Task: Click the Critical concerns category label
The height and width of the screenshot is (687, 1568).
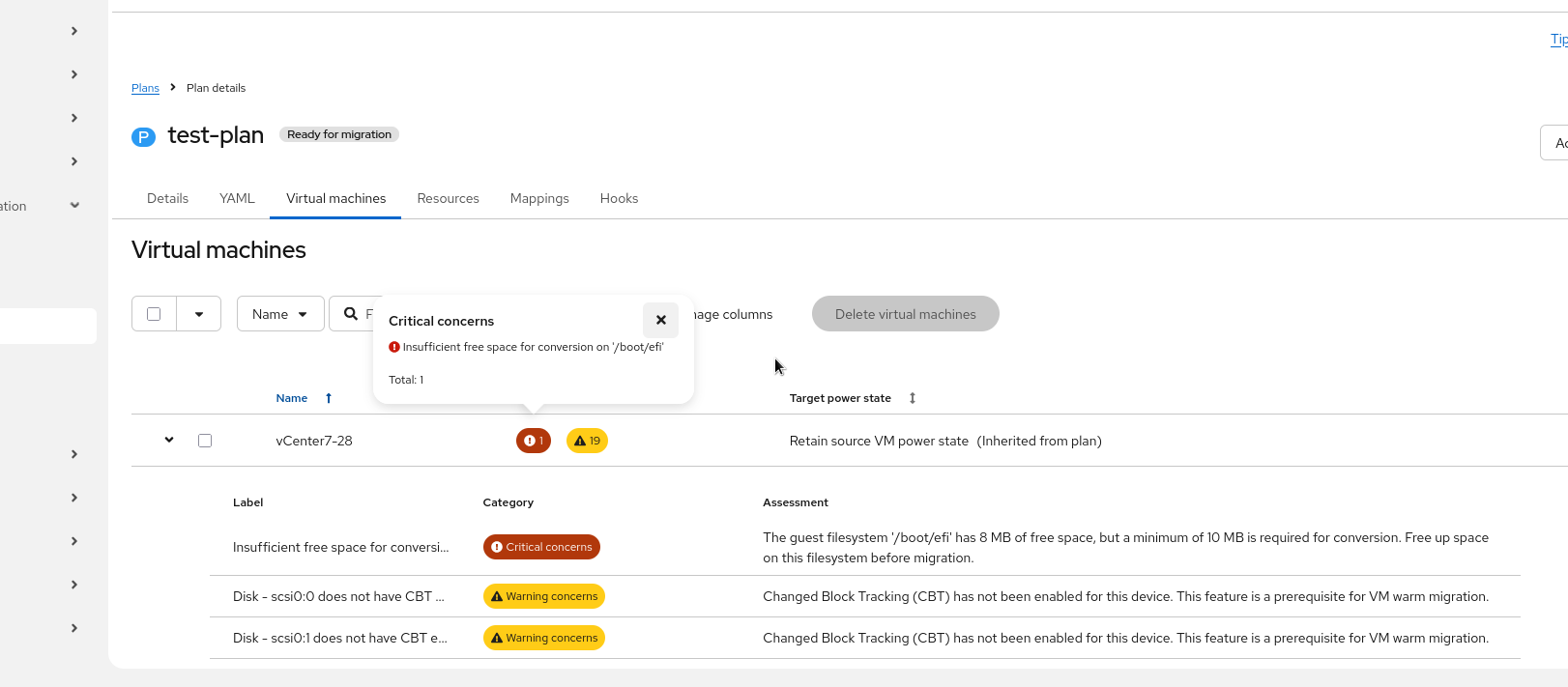Action: pos(541,547)
